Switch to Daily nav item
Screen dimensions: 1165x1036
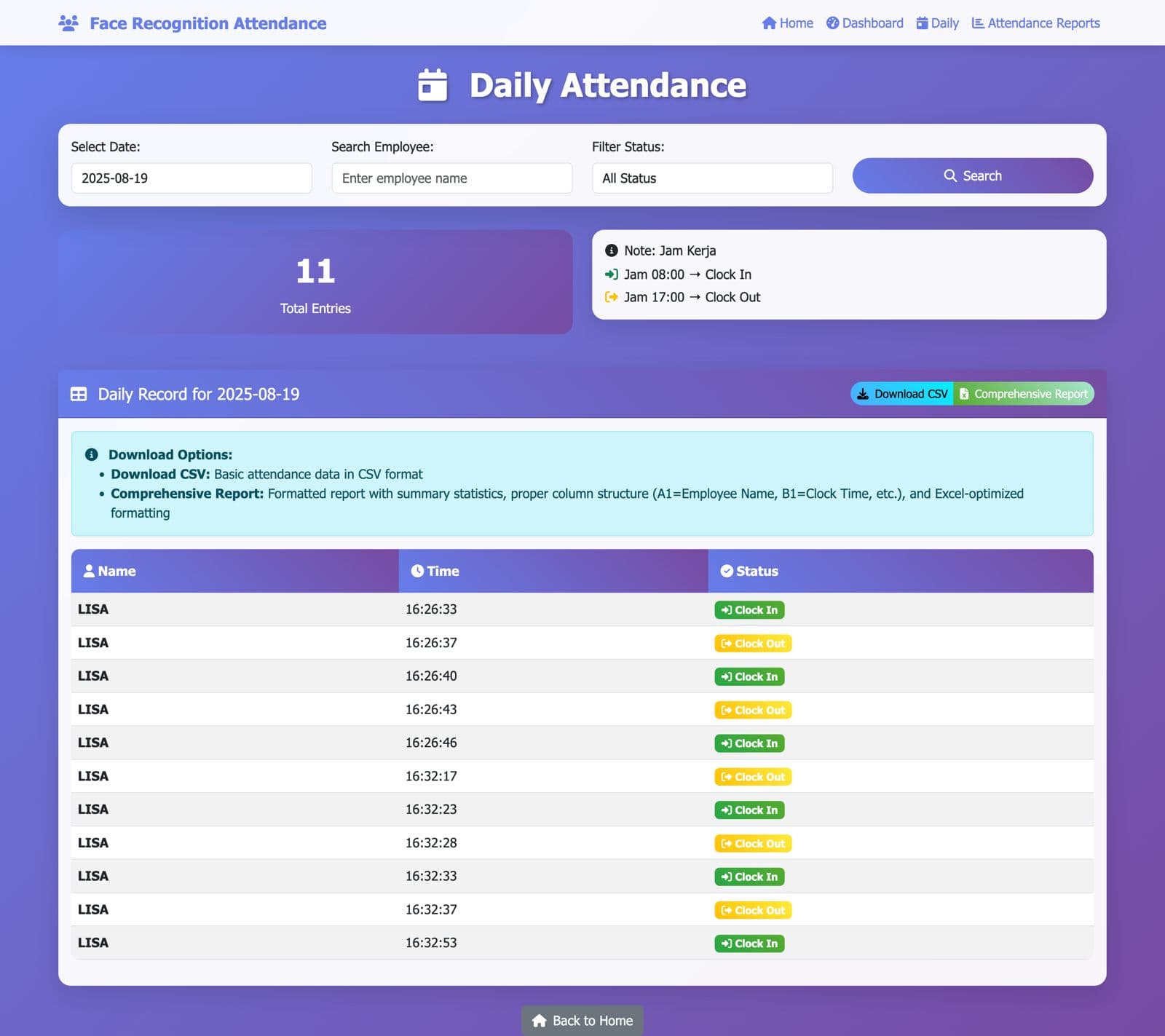(x=937, y=23)
